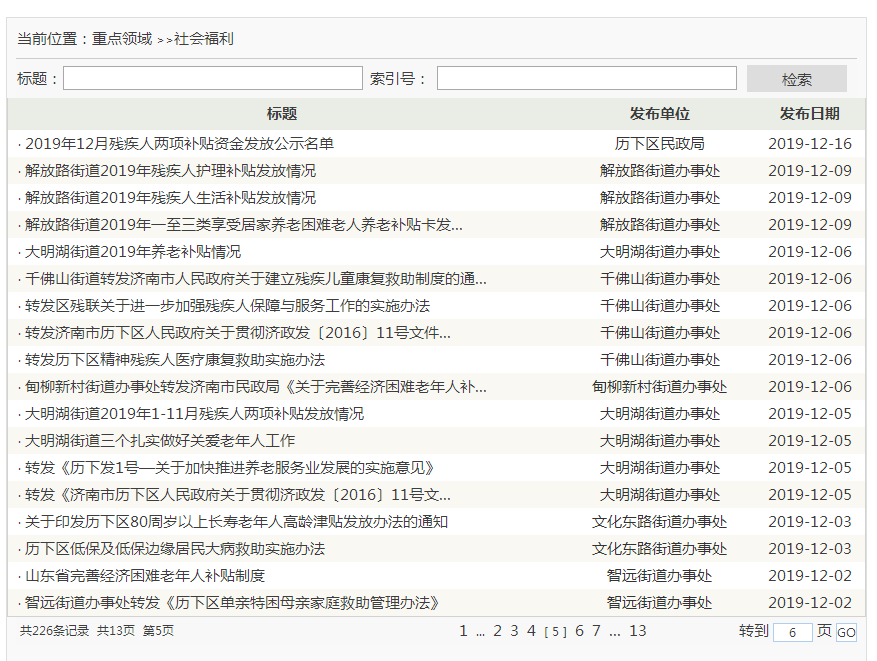
Task: Open 转发历下区精神残疾人医疗康复救助实施办法
Action: point(175,360)
